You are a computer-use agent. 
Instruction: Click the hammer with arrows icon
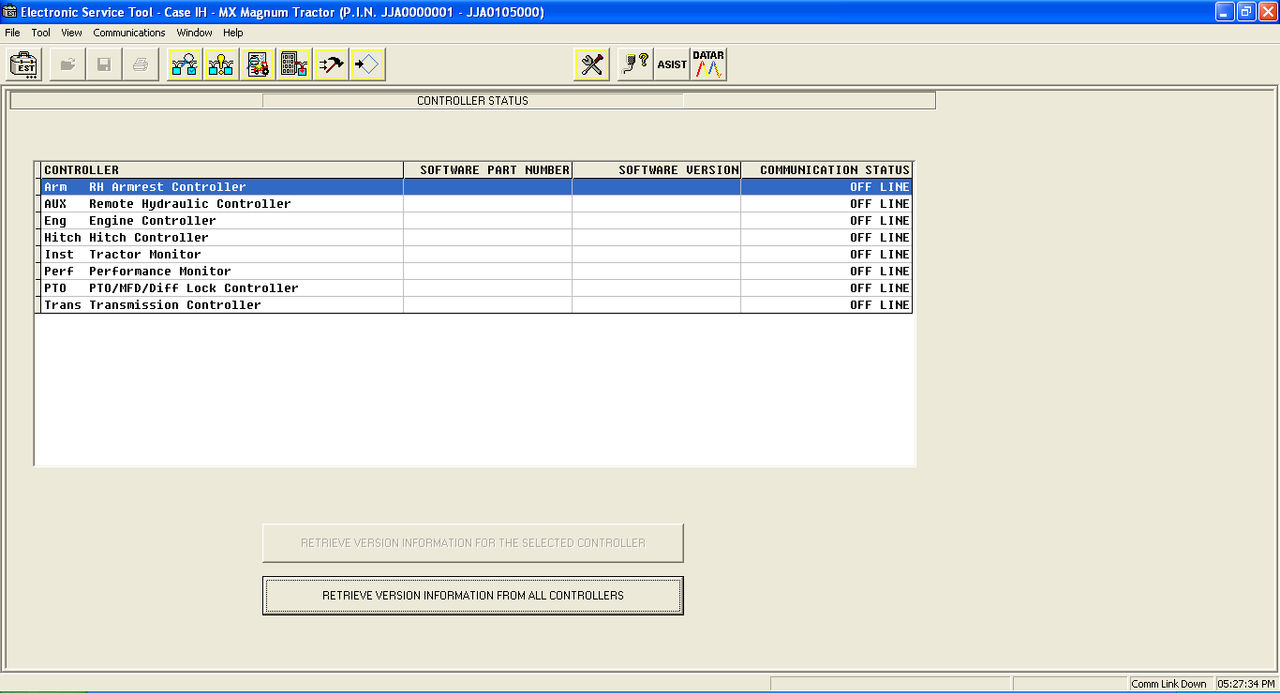pos(331,65)
